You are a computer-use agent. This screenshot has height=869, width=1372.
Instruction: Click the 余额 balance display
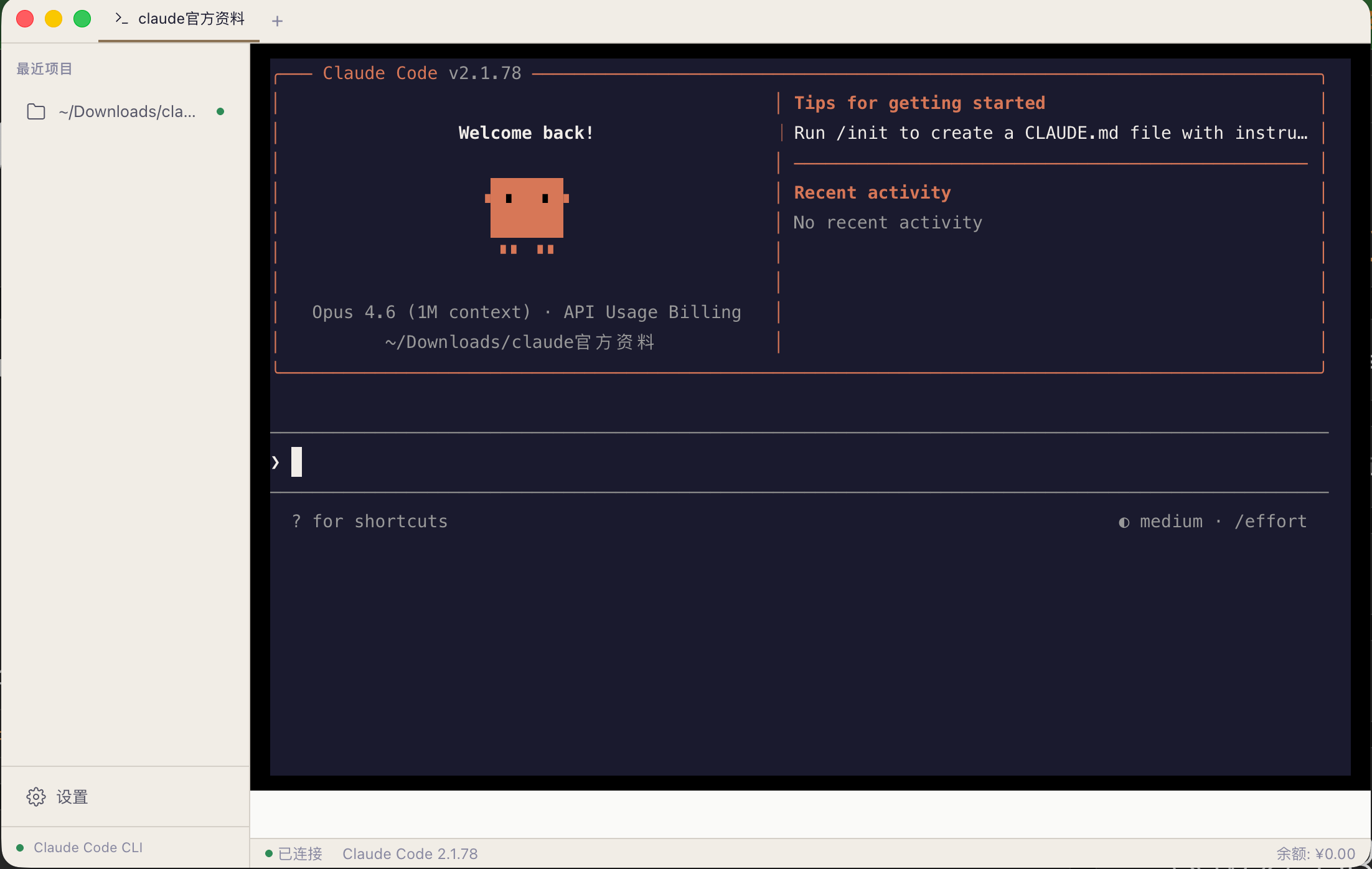pyautogui.click(x=1315, y=854)
